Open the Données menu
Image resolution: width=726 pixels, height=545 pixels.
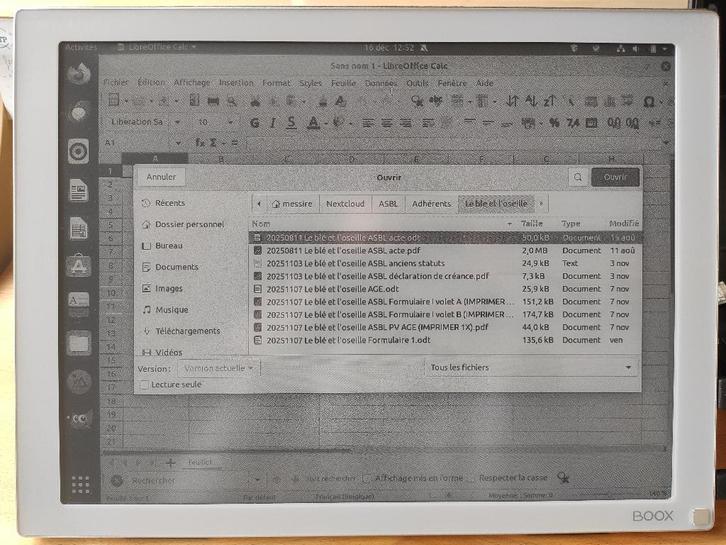(x=381, y=83)
